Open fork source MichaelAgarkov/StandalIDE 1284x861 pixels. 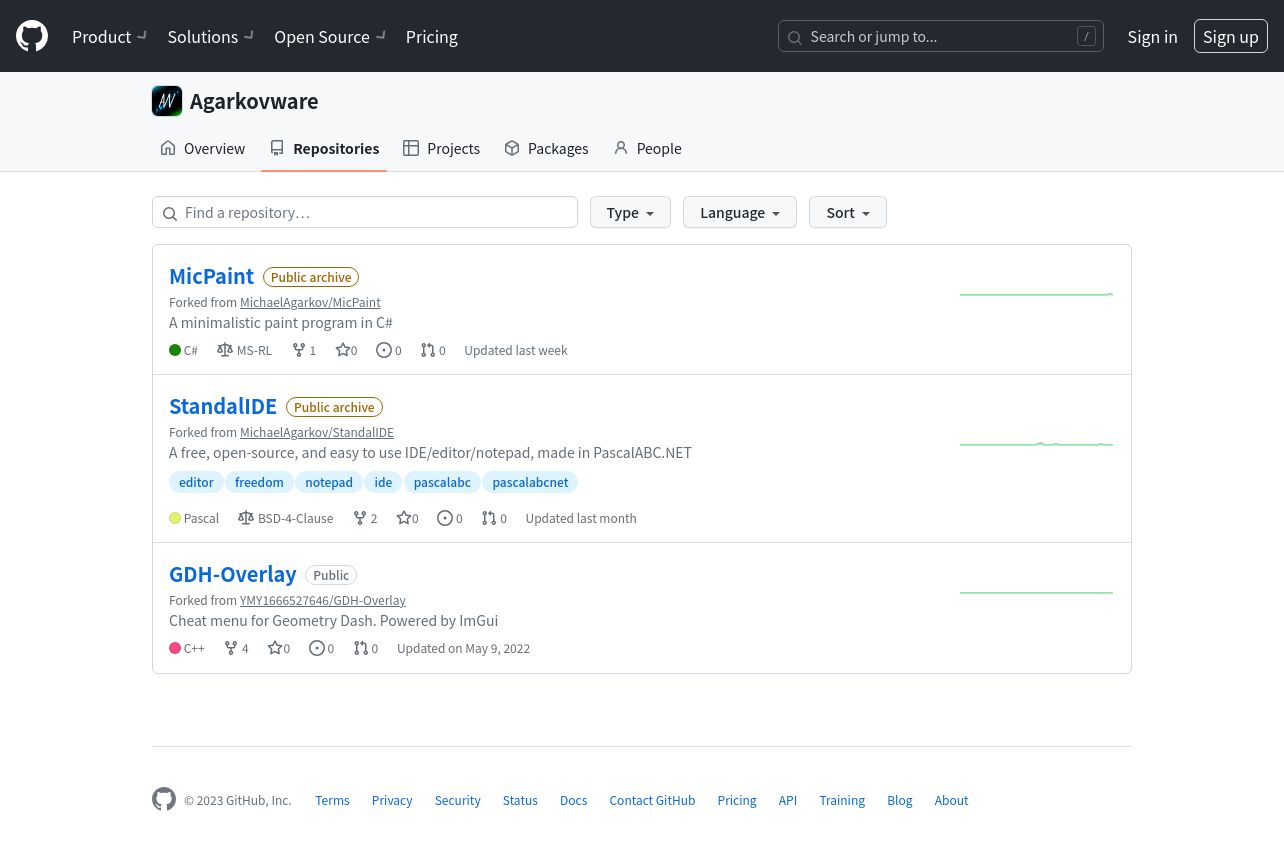coord(317,432)
